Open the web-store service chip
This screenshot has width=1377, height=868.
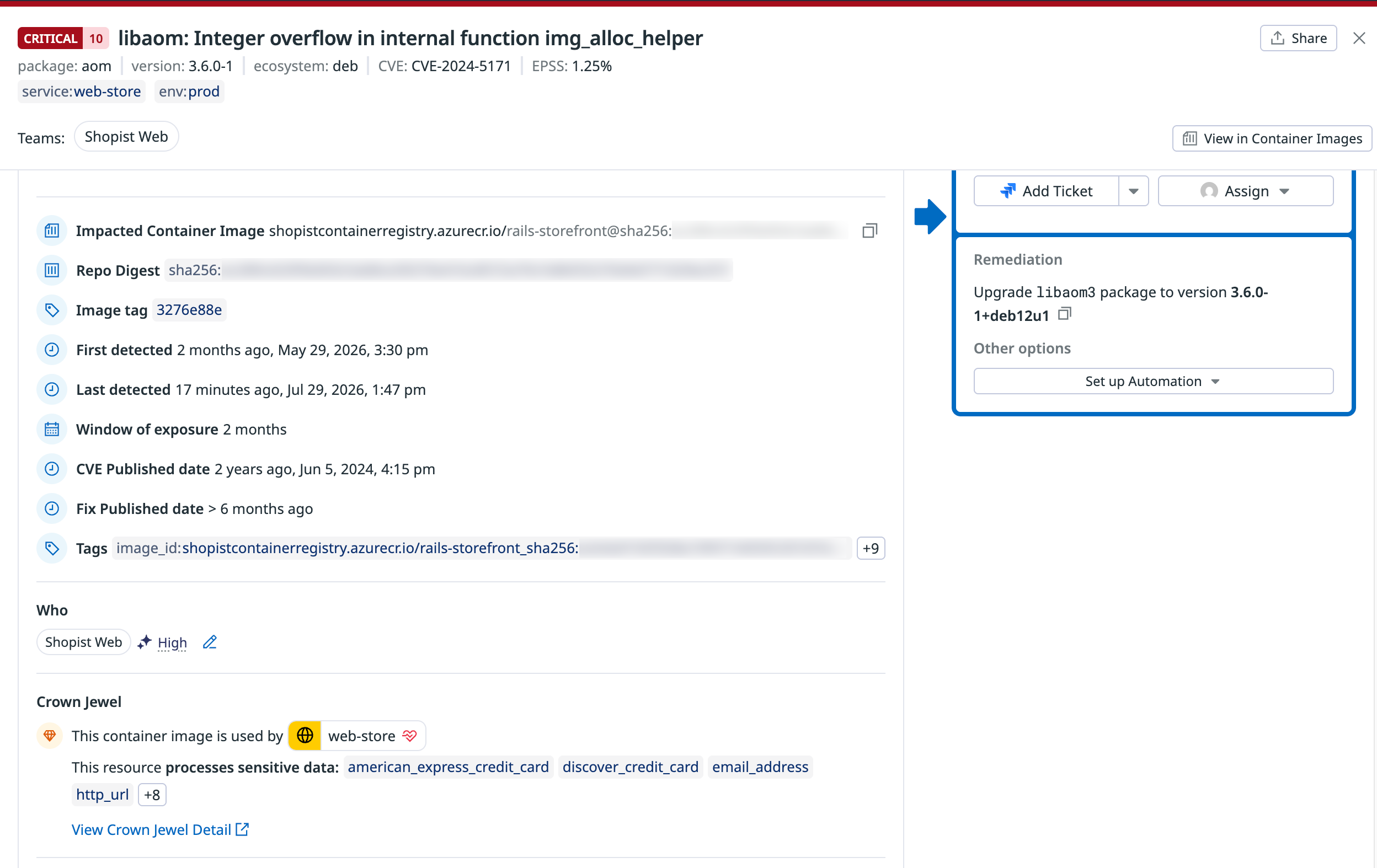pos(357,736)
